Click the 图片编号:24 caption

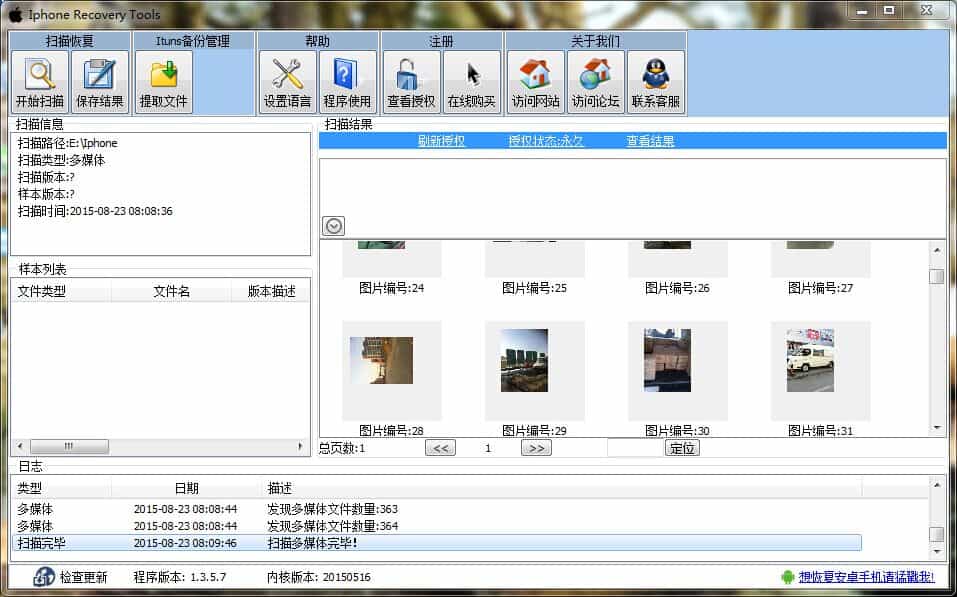point(391,288)
